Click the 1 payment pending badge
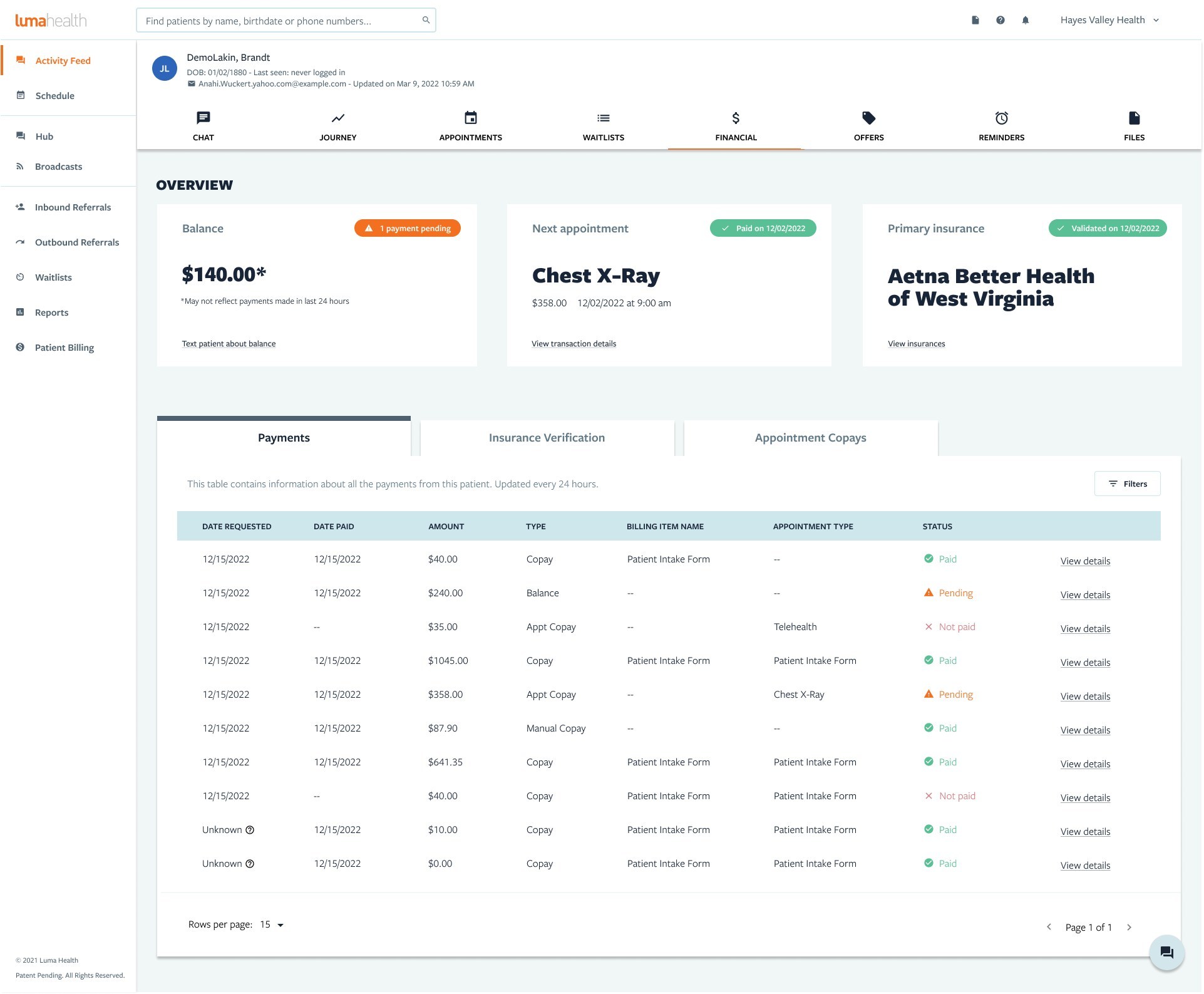This screenshot has width=1204, height=994. coord(408,228)
